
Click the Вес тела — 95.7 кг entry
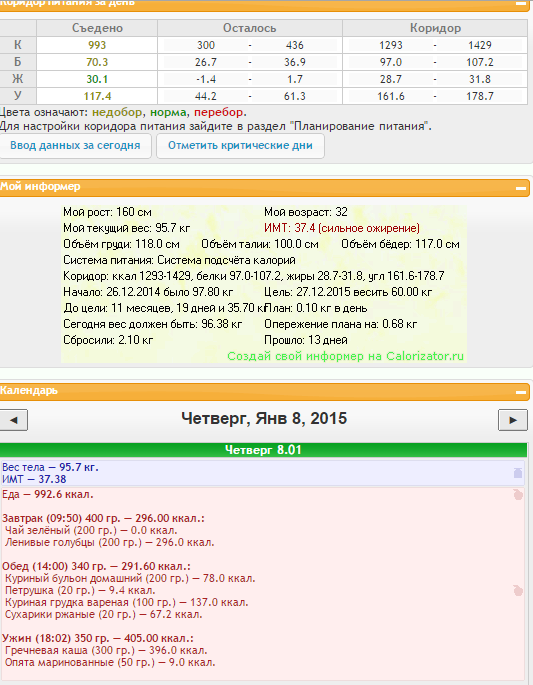(x=50, y=467)
